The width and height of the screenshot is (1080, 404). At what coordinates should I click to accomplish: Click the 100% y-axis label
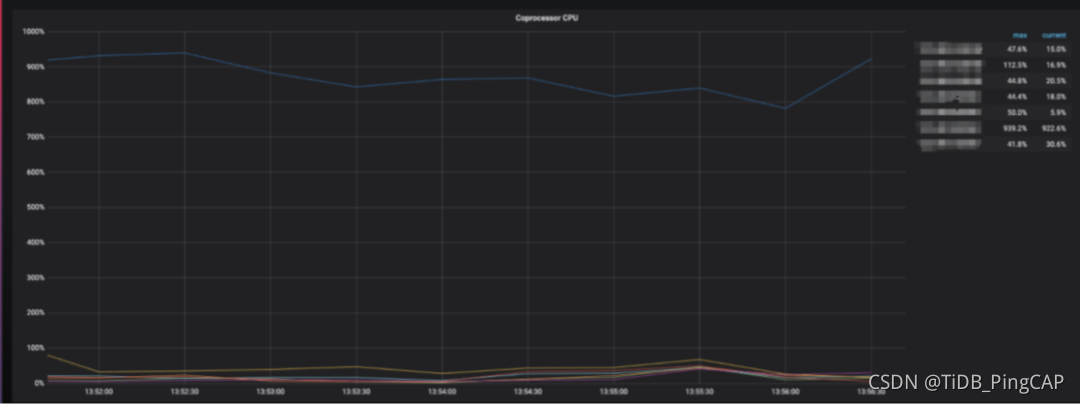click(34, 348)
